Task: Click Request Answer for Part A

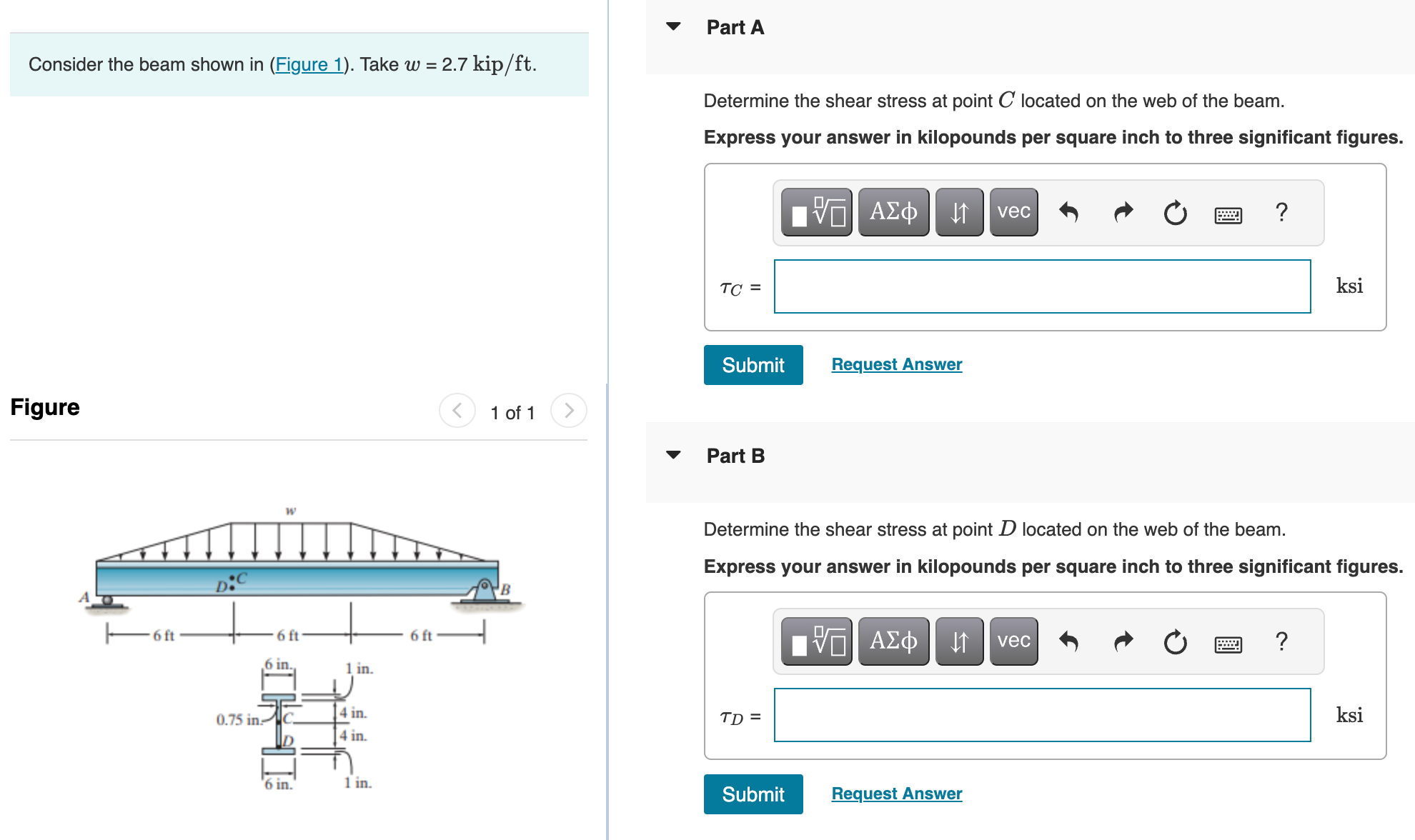Action: pos(896,364)
